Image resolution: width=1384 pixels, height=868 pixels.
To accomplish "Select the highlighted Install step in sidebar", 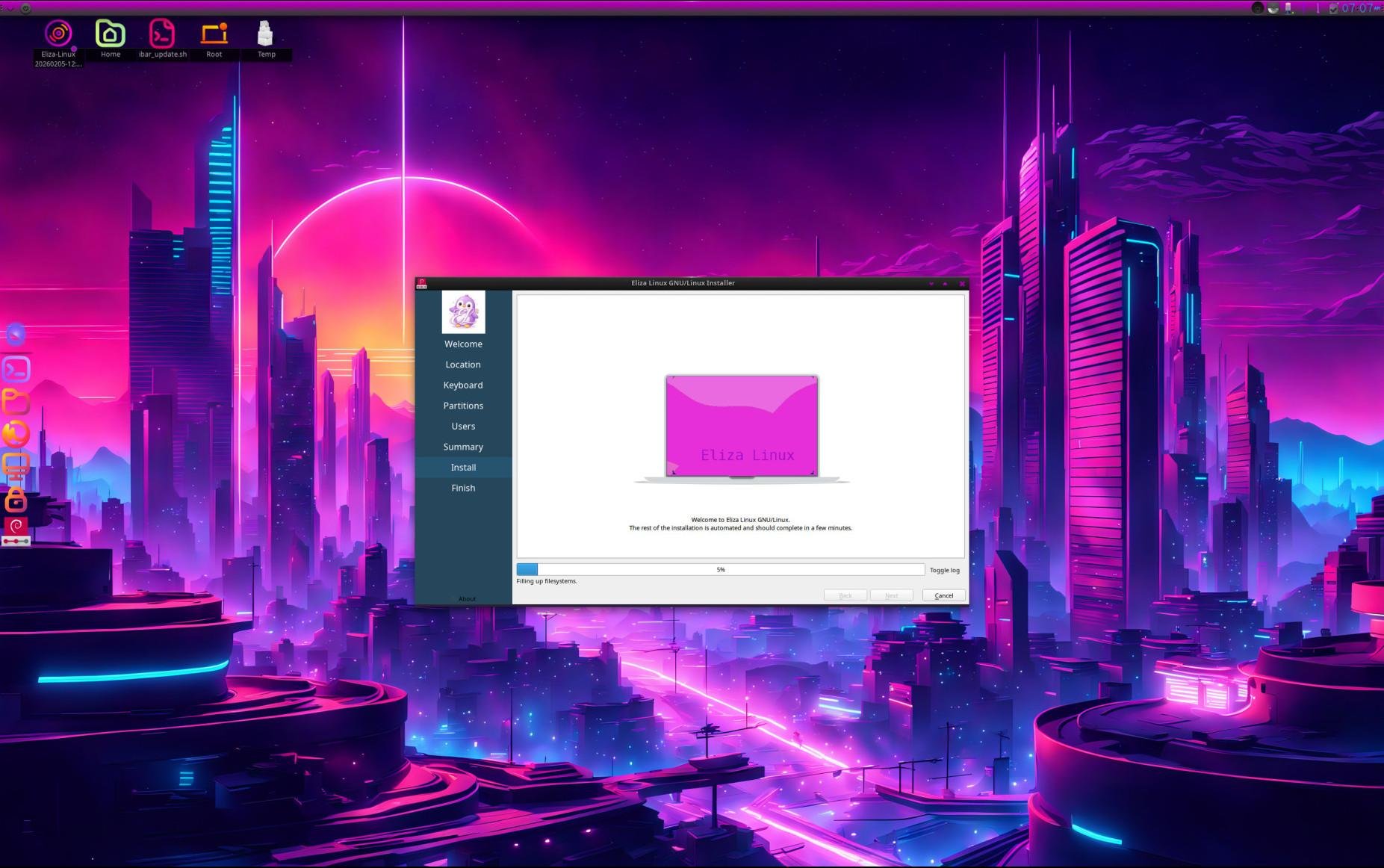I will click(463, 468).
